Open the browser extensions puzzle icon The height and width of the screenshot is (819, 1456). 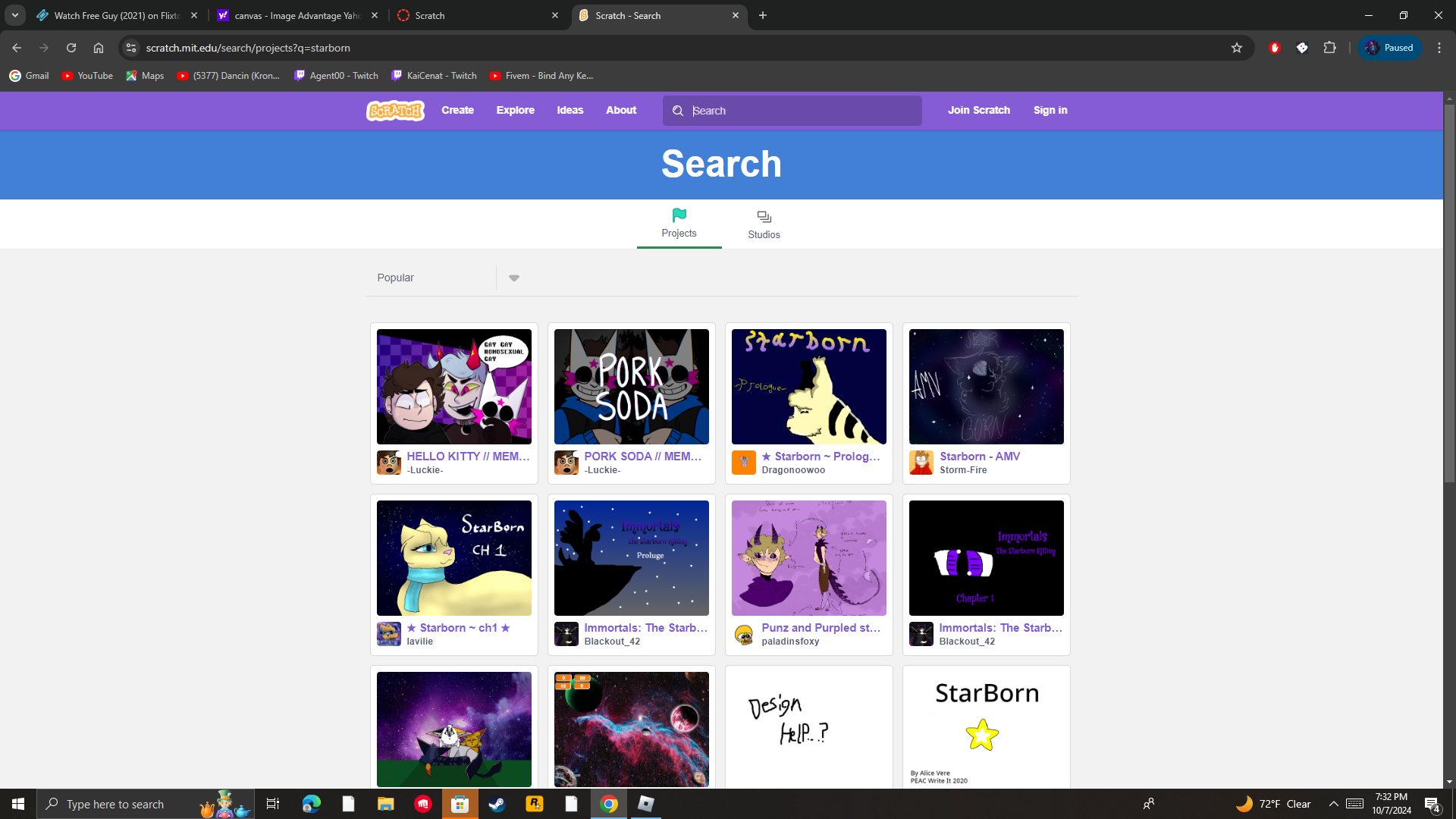(1329, 48)
